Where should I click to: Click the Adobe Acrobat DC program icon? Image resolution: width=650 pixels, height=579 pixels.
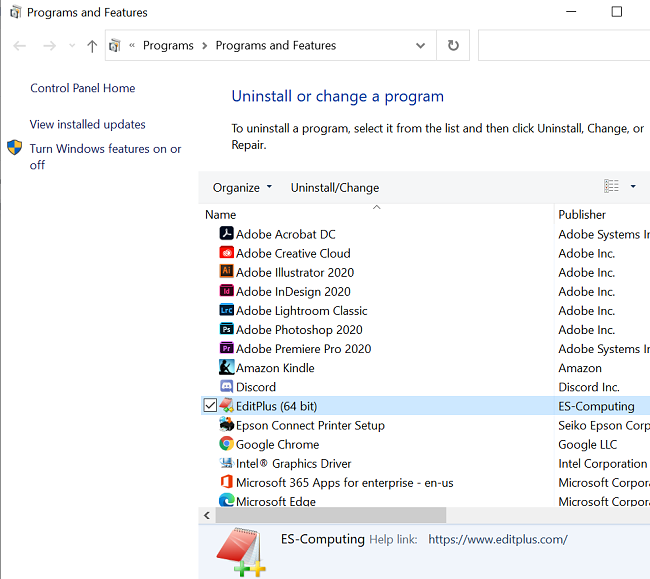pos(226,233)
